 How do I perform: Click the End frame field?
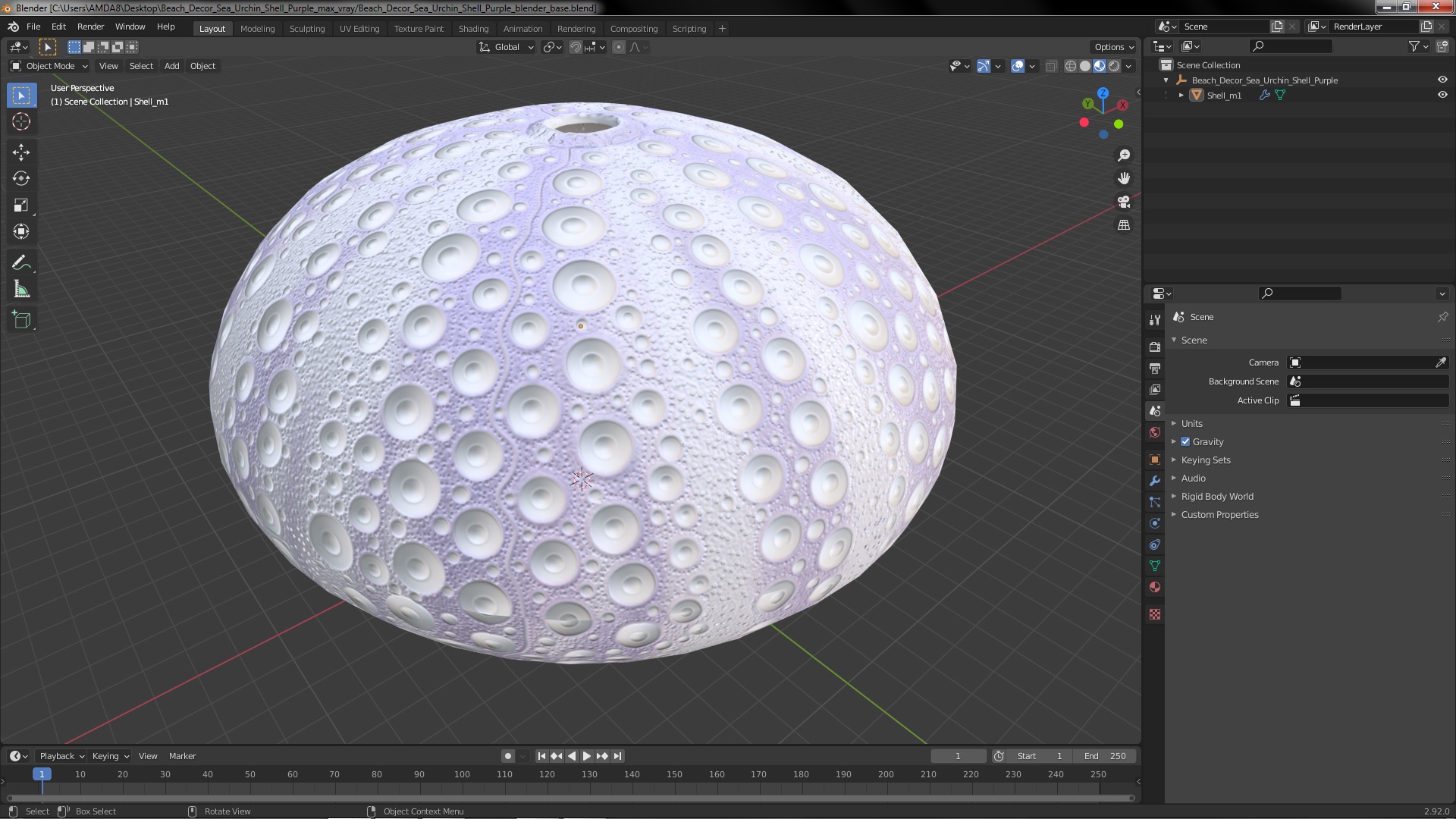point(1105,756)
